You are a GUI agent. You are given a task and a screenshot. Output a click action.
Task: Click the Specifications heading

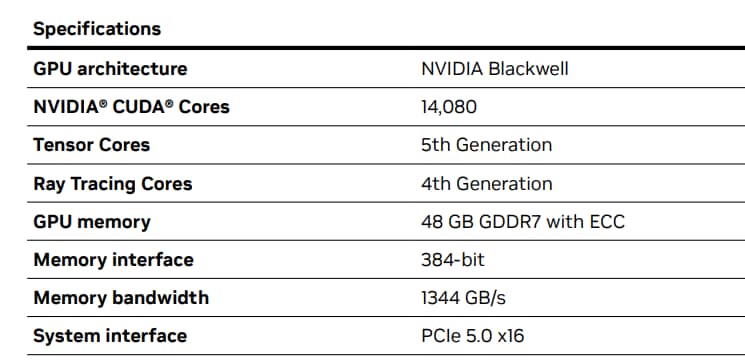(x=97, y=30)
